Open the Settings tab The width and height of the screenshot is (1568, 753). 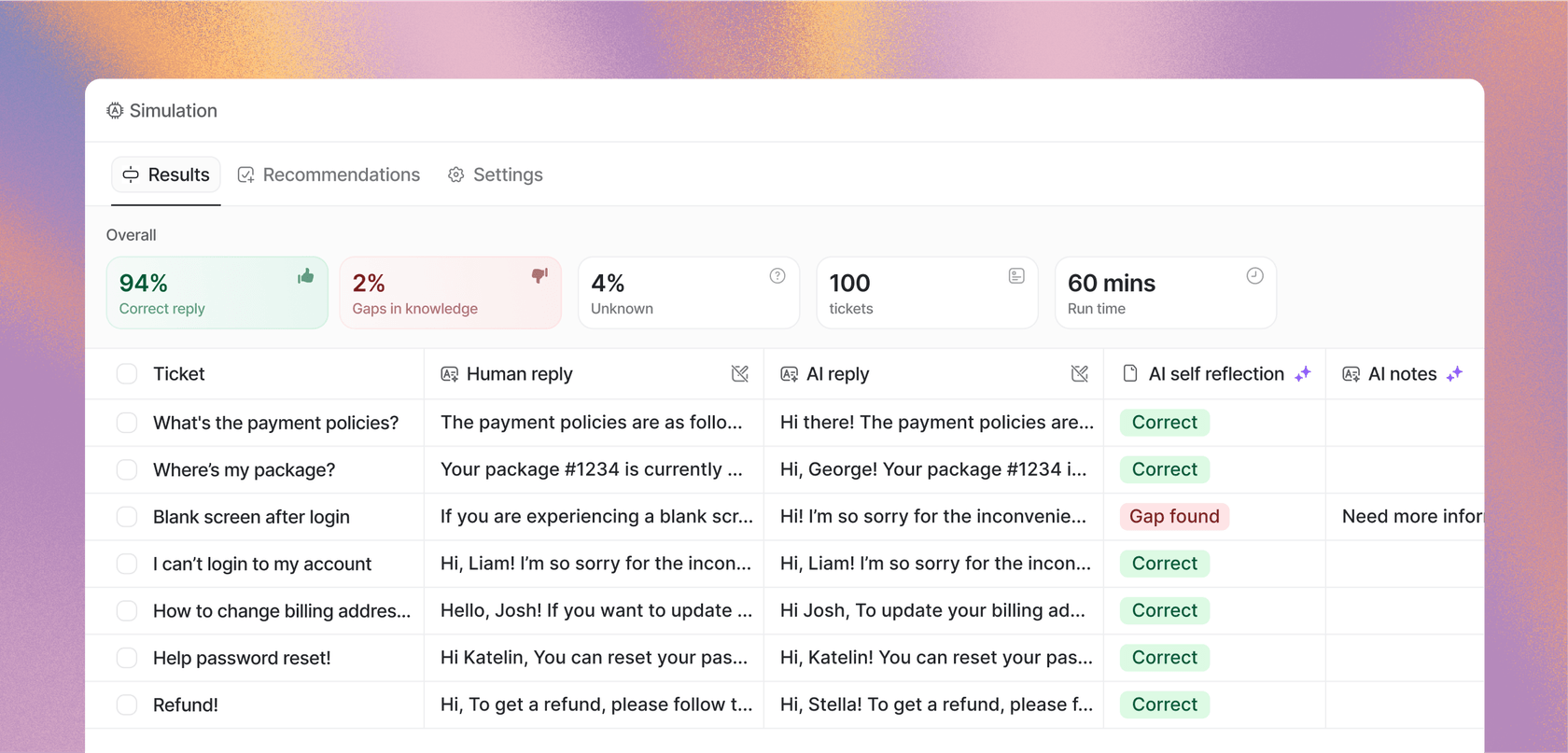point(496,175)
